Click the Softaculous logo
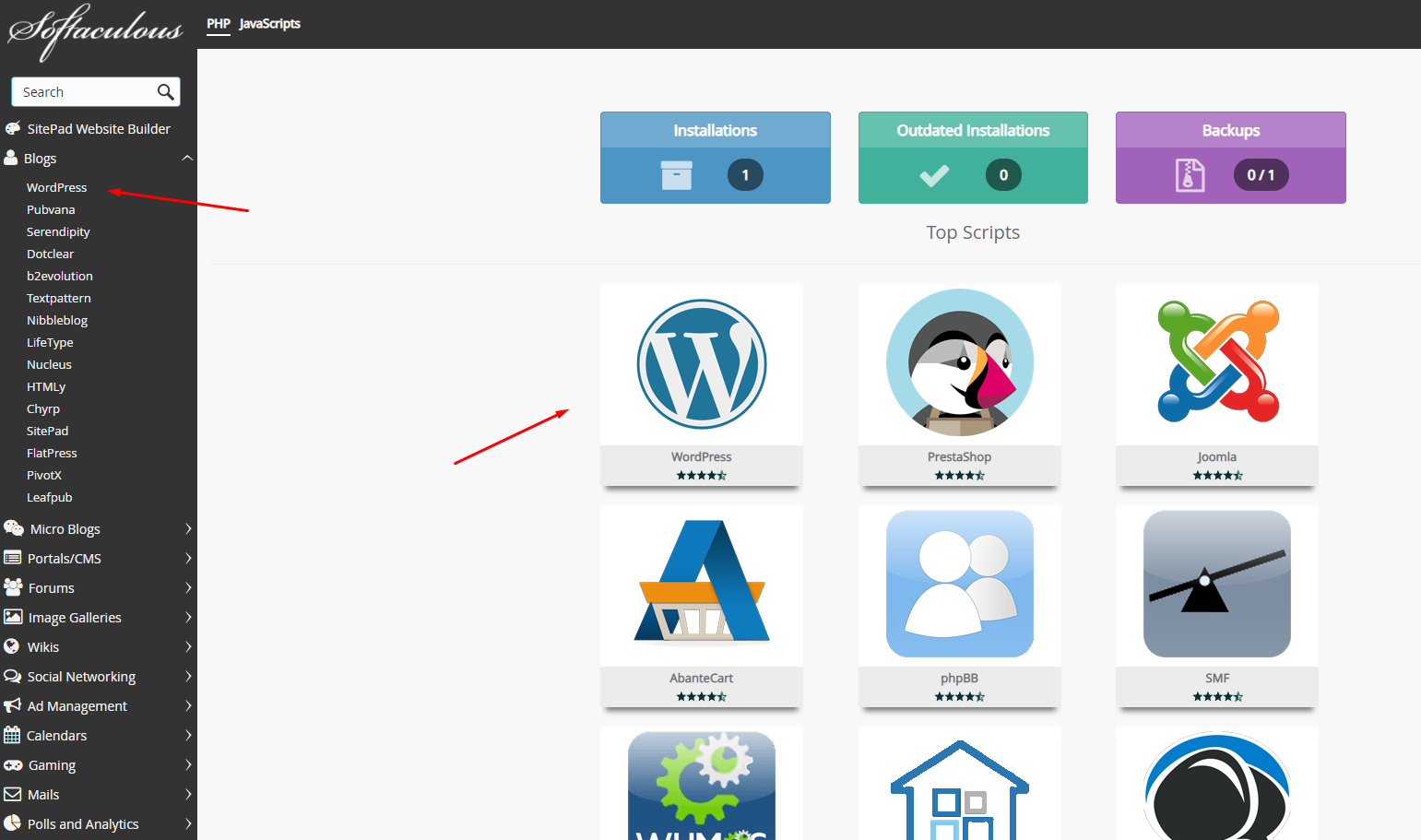The height and width of the screenshot is (840, 1421). point(96,30)
